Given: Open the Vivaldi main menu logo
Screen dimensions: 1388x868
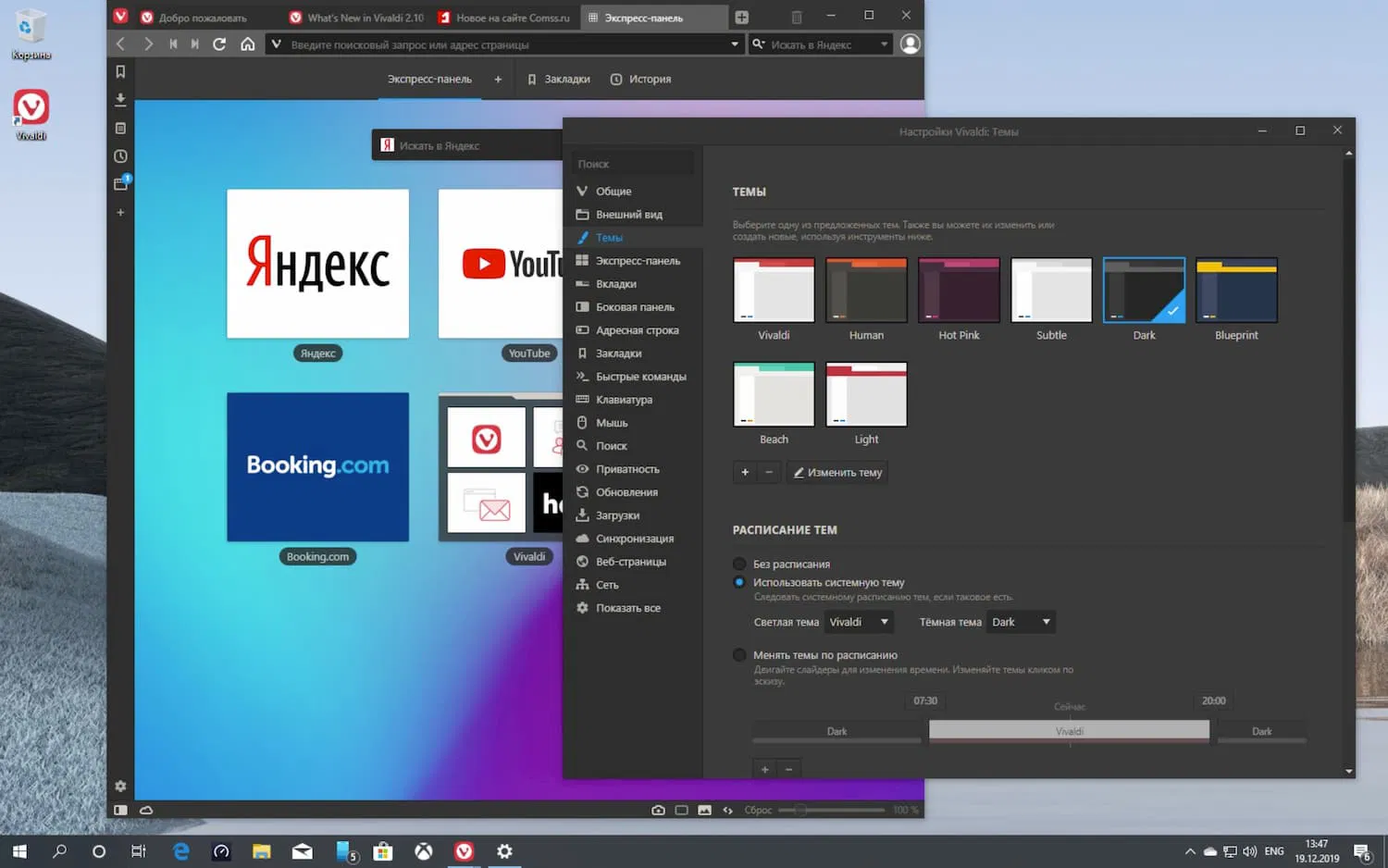Looking at the screenshot, I should pyautogui.click(x=120, y=16).
